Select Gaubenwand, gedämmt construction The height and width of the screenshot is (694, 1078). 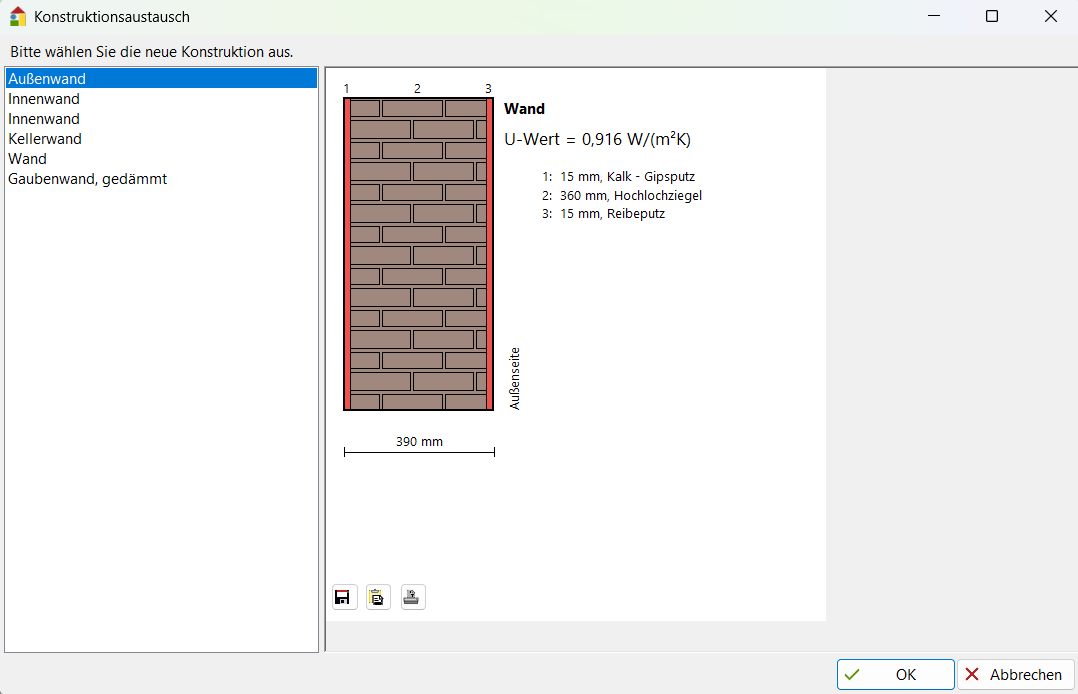pos(88,179)
